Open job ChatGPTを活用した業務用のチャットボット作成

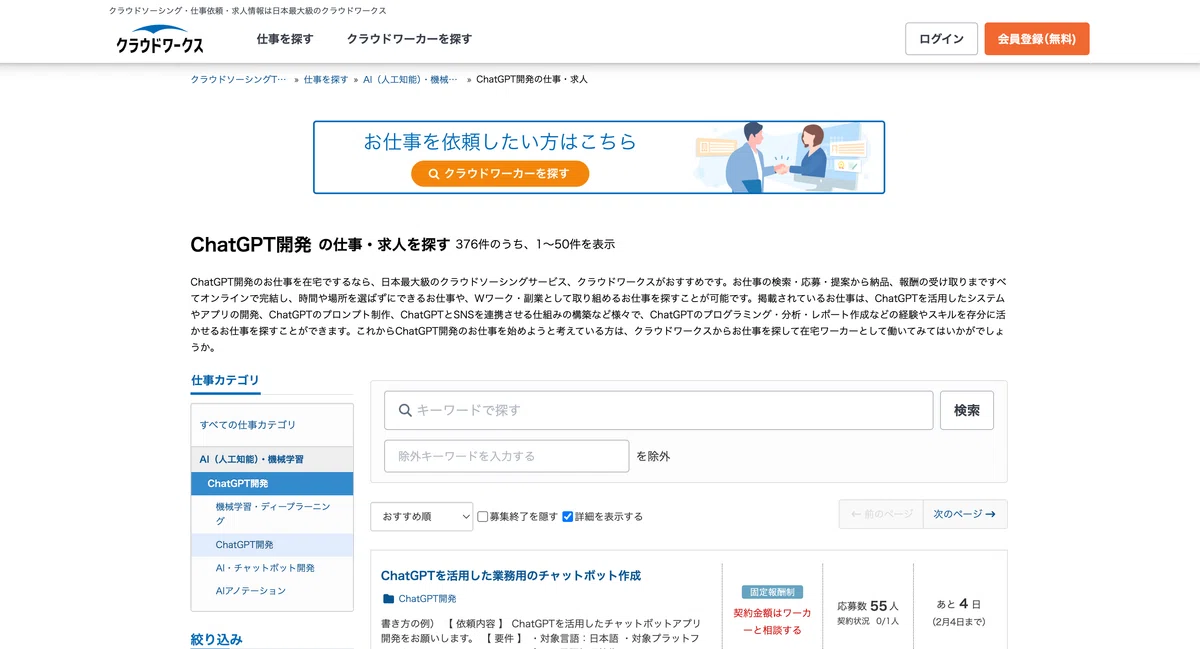pos(511,576)
